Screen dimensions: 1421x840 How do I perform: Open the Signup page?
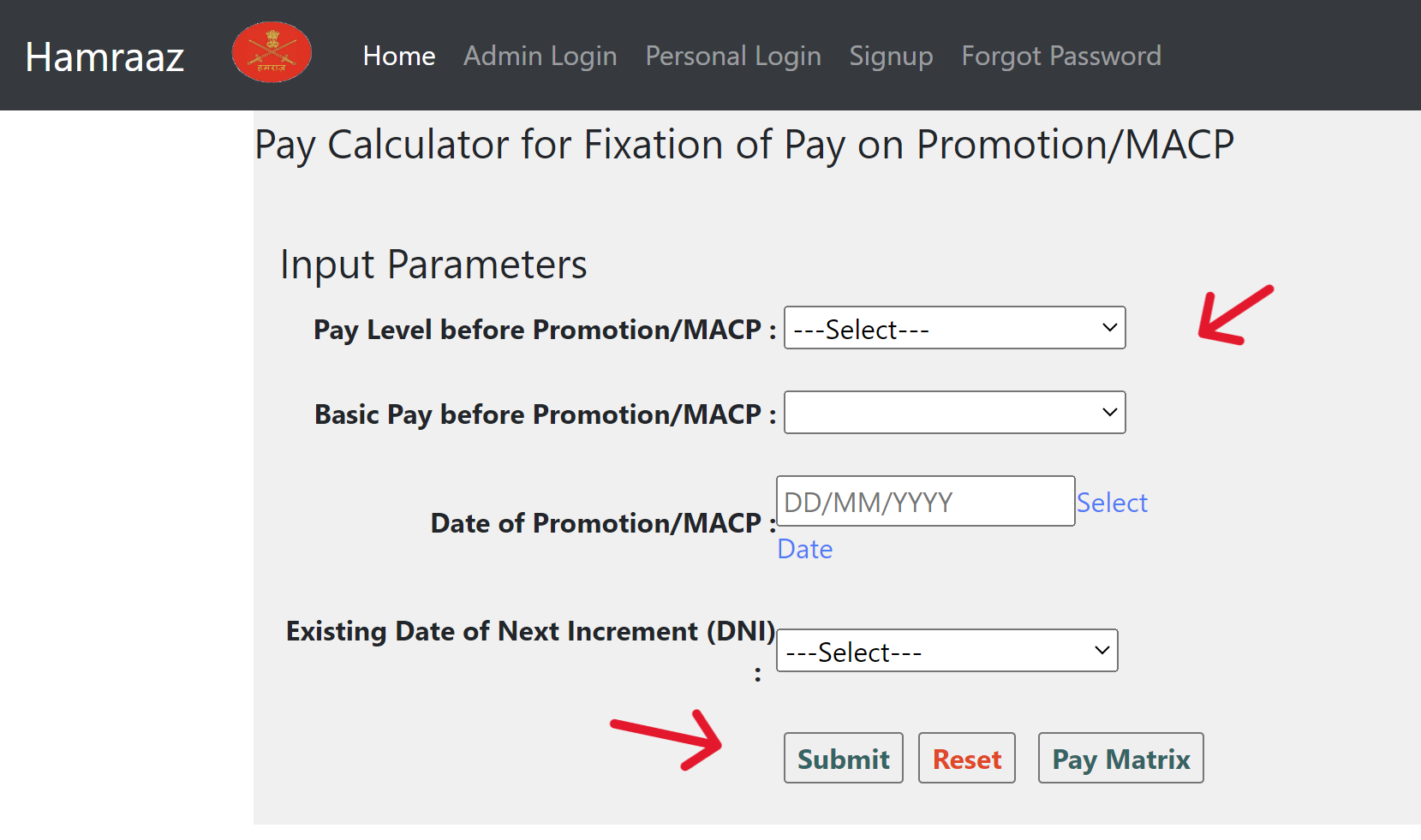click(x=891, y=56)
